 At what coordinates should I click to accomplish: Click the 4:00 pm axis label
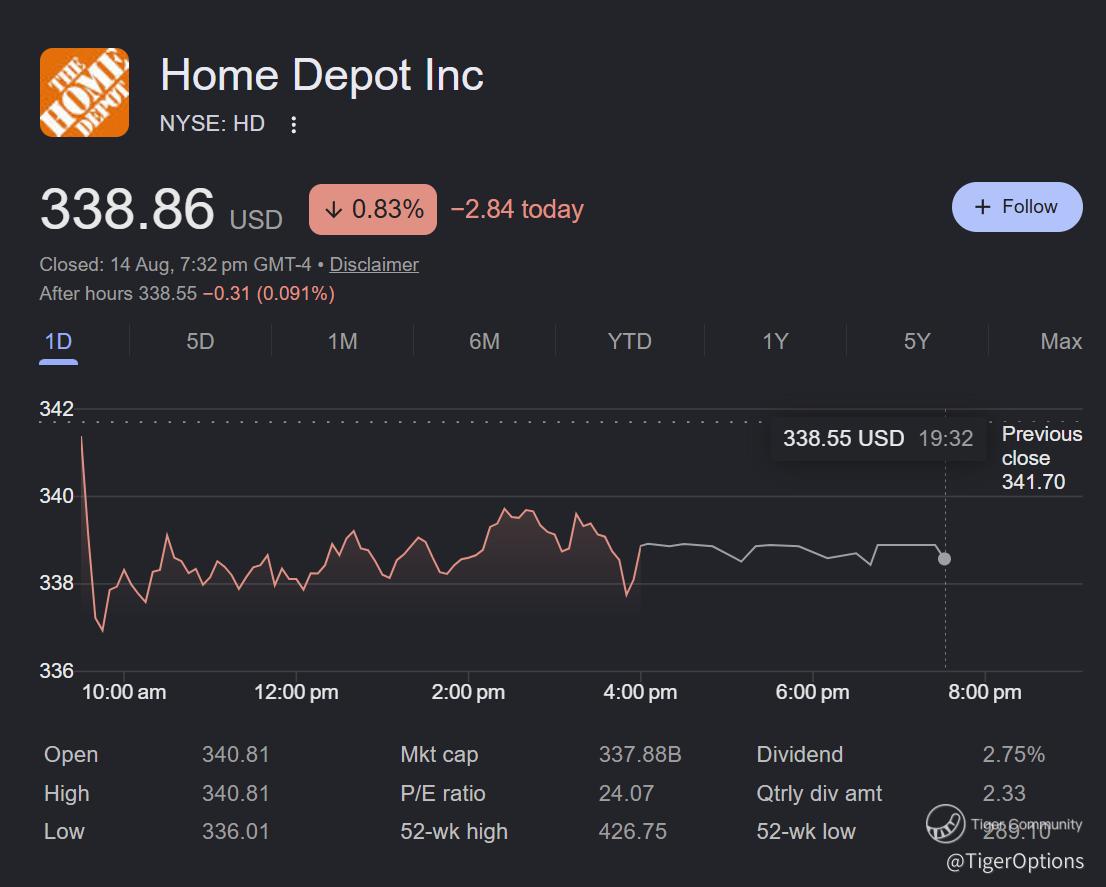point(640,692)
